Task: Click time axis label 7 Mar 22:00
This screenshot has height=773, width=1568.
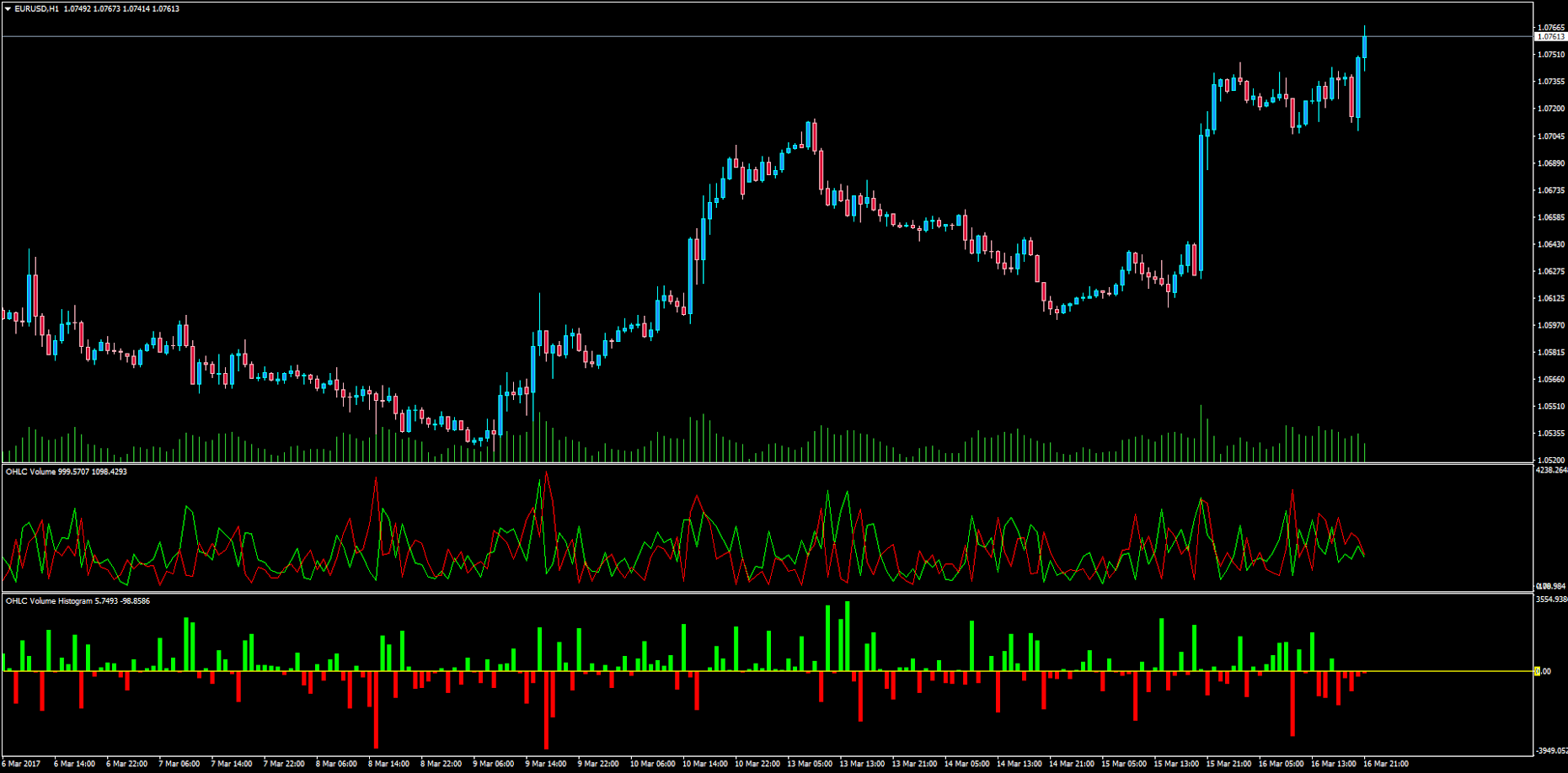Action: [x=284, y=764]
